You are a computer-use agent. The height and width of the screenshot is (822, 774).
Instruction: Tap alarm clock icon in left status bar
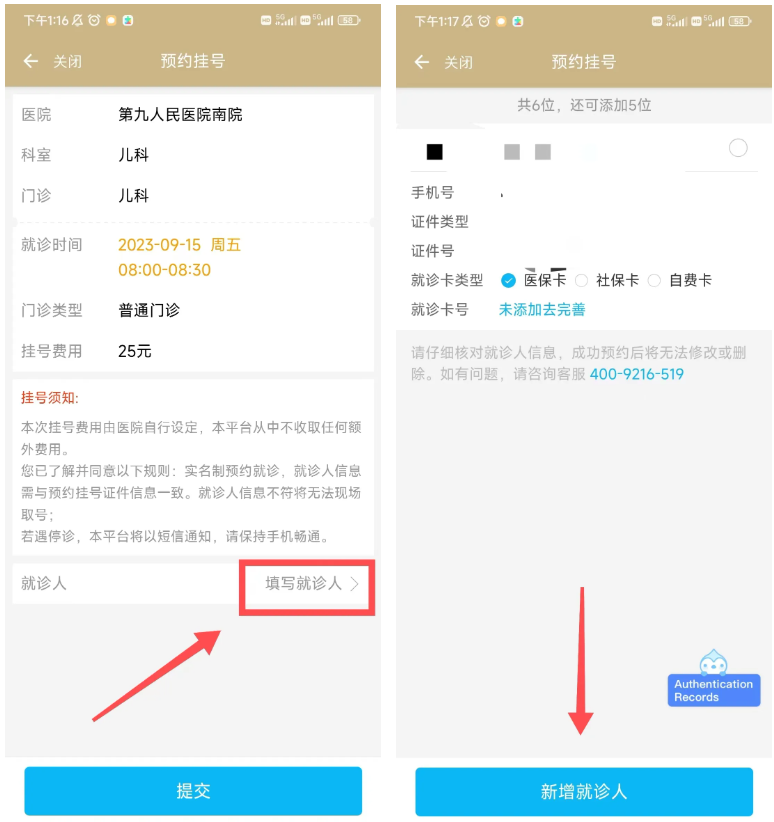[x=94, y=20]
